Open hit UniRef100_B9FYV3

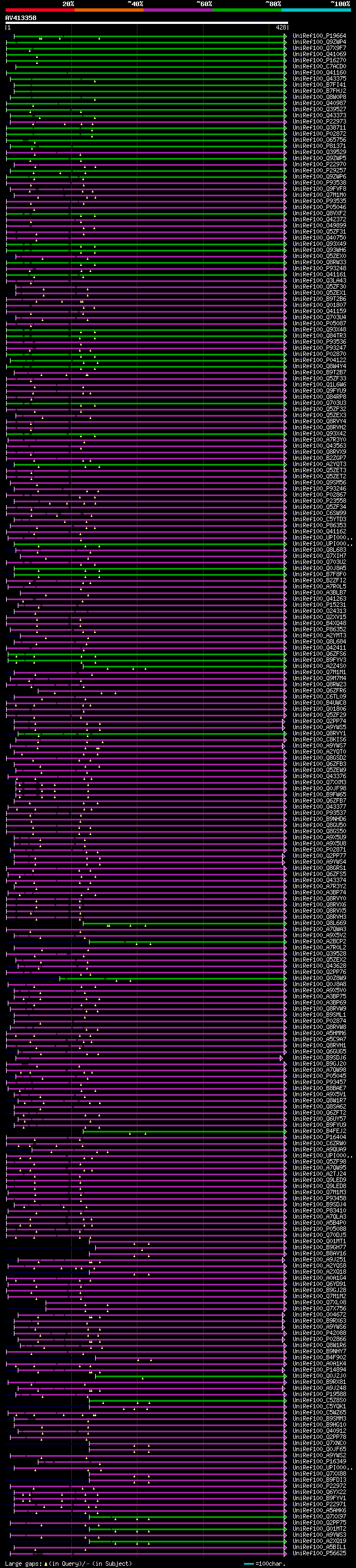[x=319, y=660]
